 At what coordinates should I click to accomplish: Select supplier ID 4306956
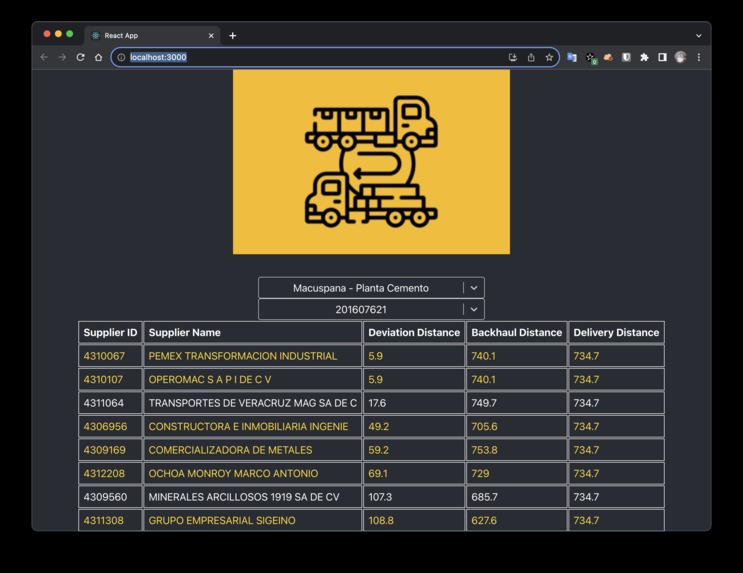point(105,427)
